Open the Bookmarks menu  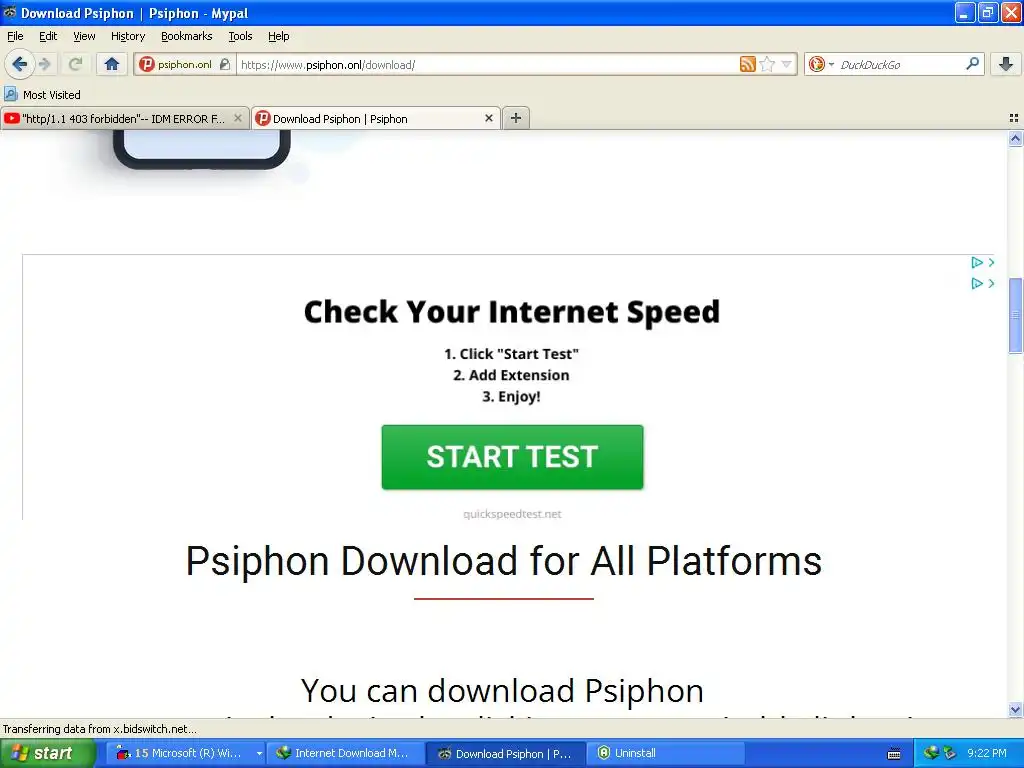pos(186,36)
